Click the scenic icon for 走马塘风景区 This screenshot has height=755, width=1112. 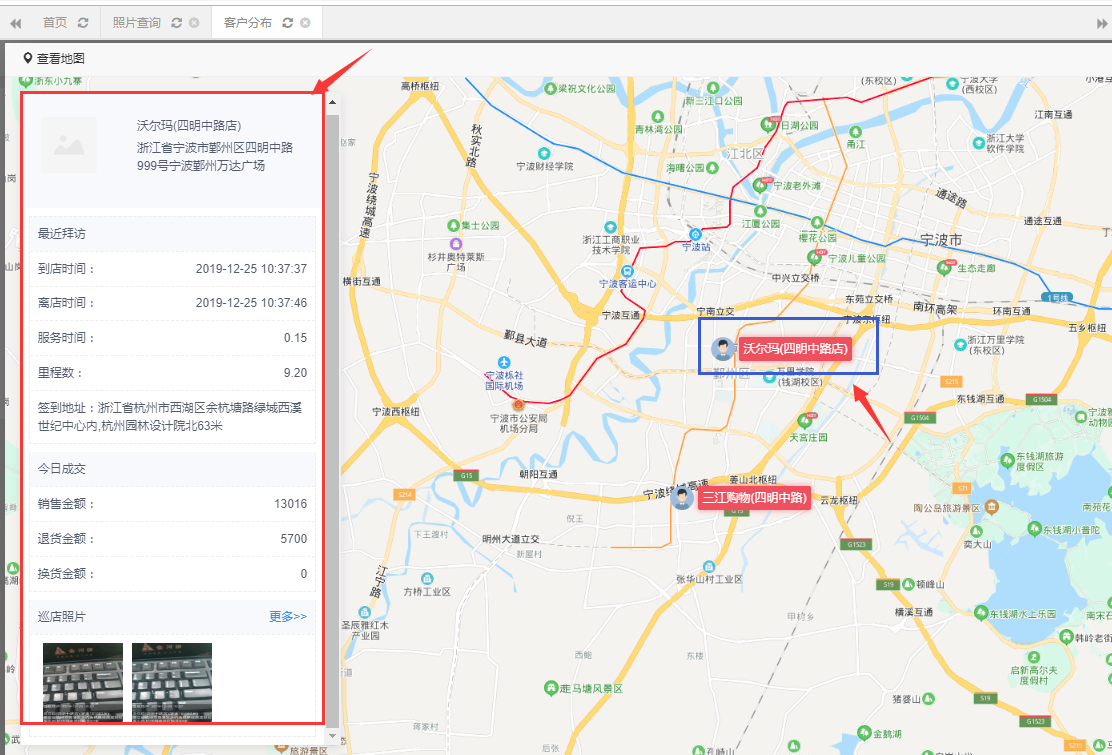point(550,688)
